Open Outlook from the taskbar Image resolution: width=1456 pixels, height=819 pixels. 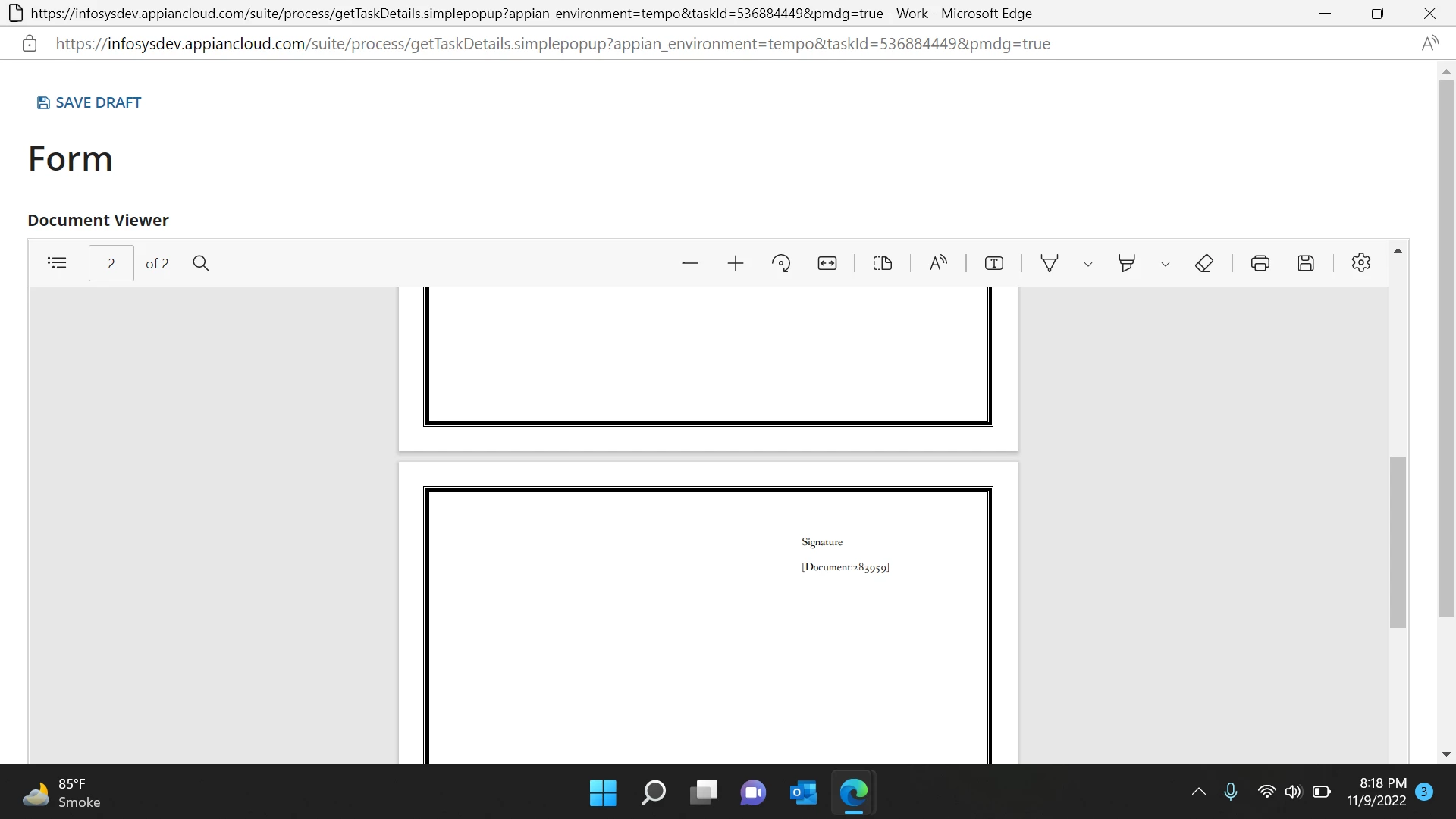point(803,792)
